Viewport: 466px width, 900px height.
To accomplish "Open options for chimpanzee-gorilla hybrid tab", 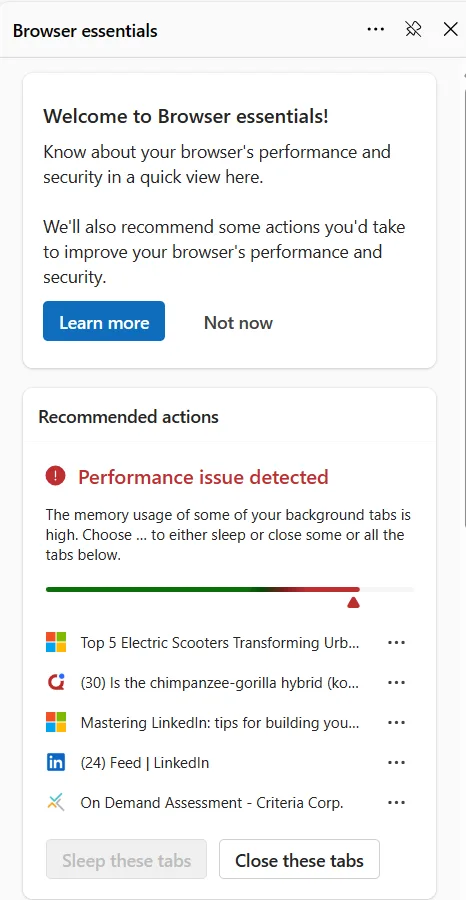I will point(397,682).
